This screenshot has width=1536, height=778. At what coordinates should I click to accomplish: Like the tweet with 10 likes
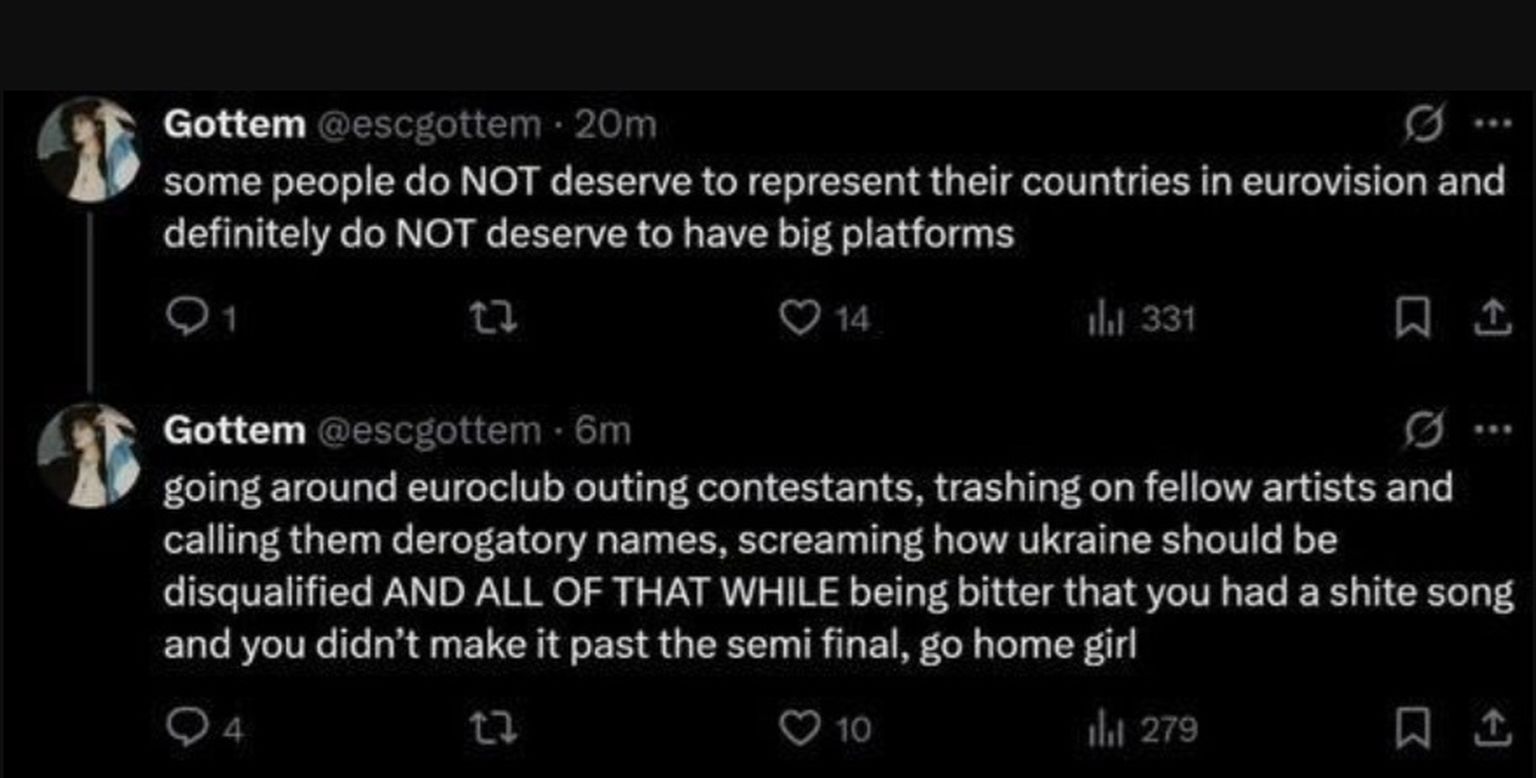(797, 730)
